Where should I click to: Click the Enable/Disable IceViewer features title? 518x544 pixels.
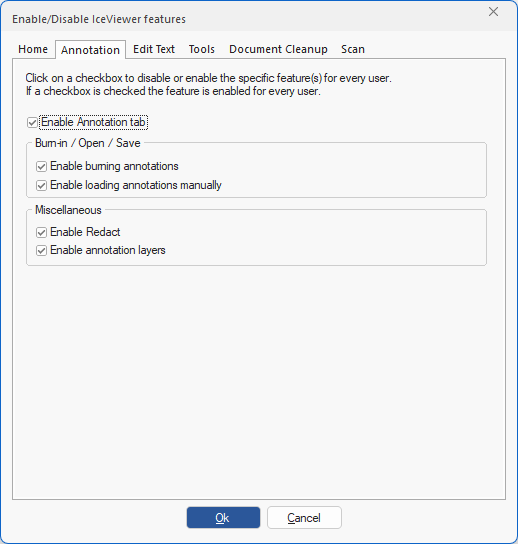99,19
